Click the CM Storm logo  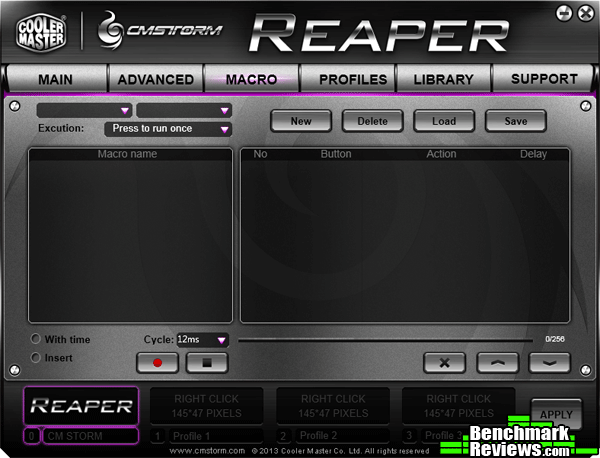click(x=158, y=32)
